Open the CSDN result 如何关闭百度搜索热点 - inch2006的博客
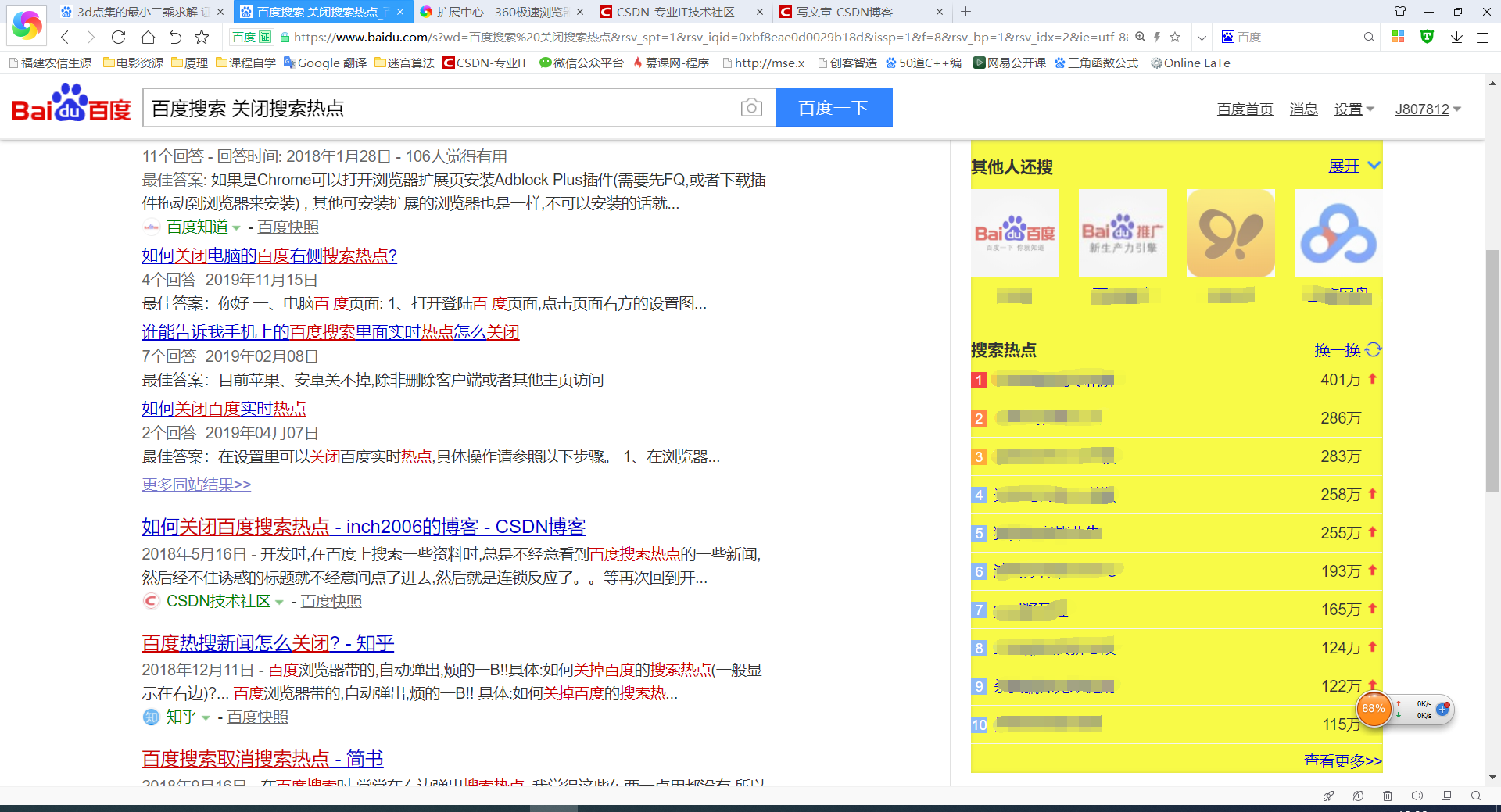Image resolution: width=1501 pixels, height=812 pixels. [x=364, y=527]
